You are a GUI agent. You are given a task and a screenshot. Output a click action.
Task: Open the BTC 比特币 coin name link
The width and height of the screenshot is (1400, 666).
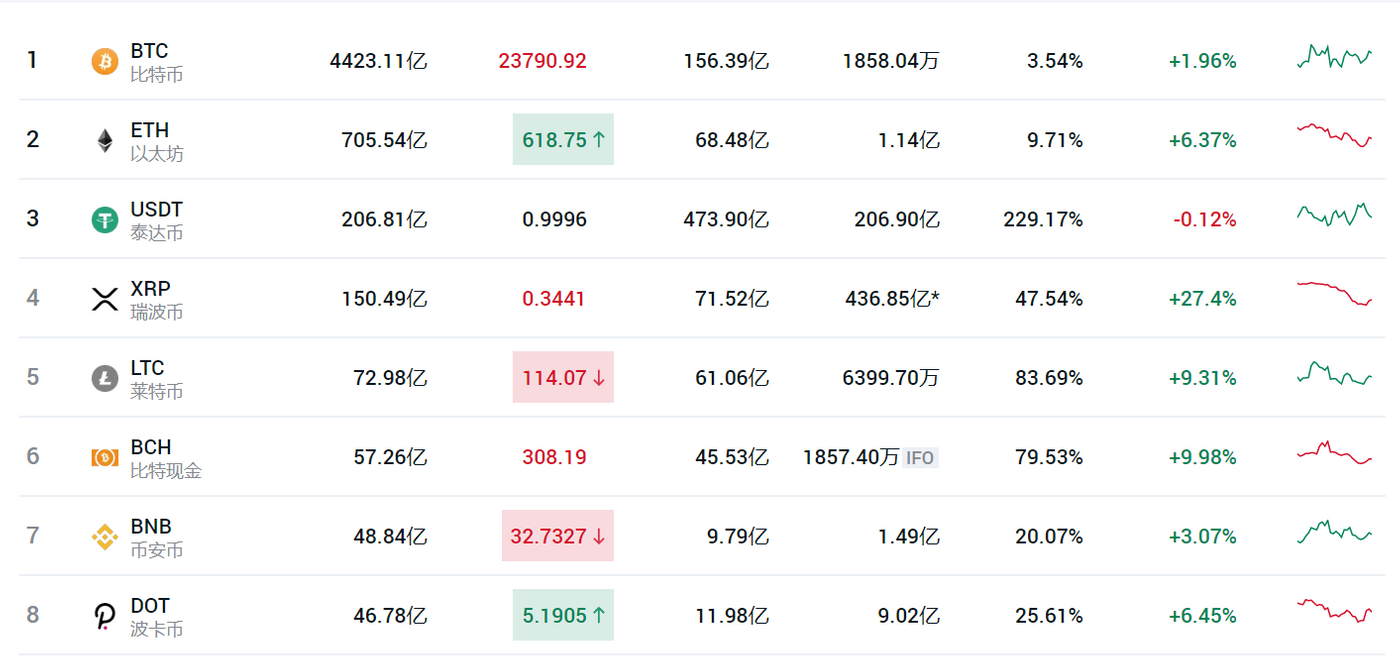157,62
